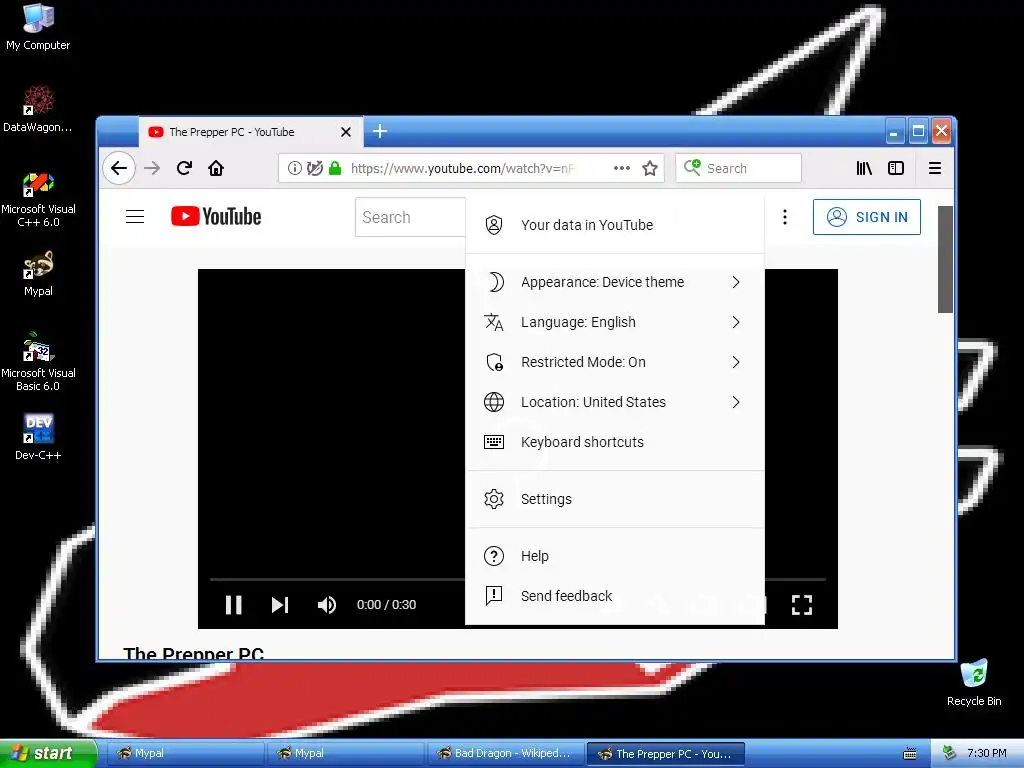Open the Windows start menu
The image size is (1024, 768).
click(x=47, y=753)
